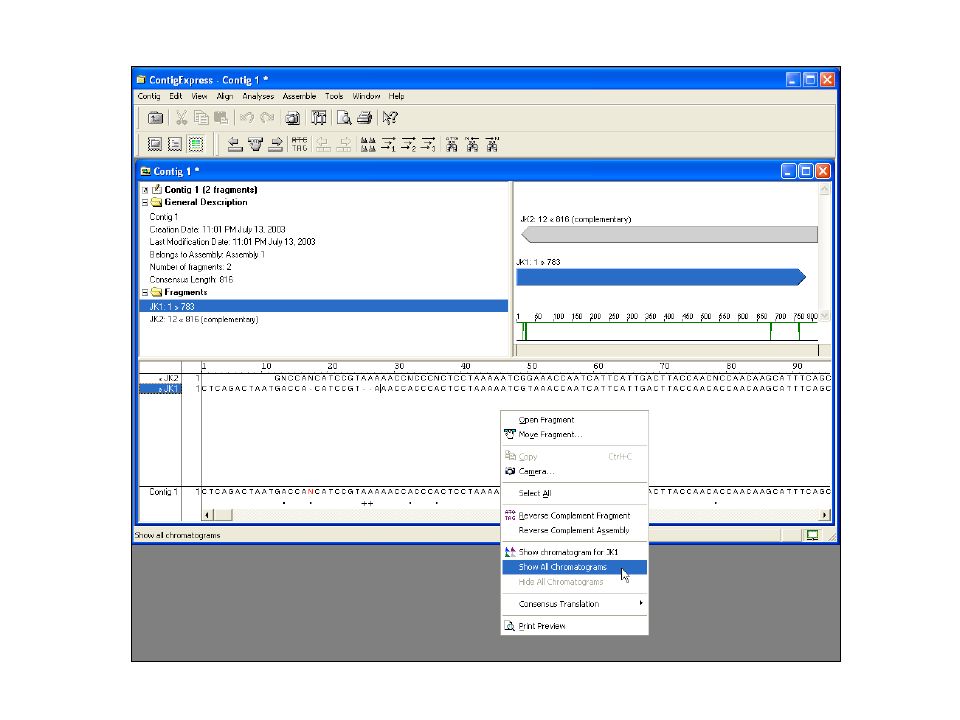Click the Camera snapshot toolbar icon
This screenshot has width=960, height=720.
(293, 118)
